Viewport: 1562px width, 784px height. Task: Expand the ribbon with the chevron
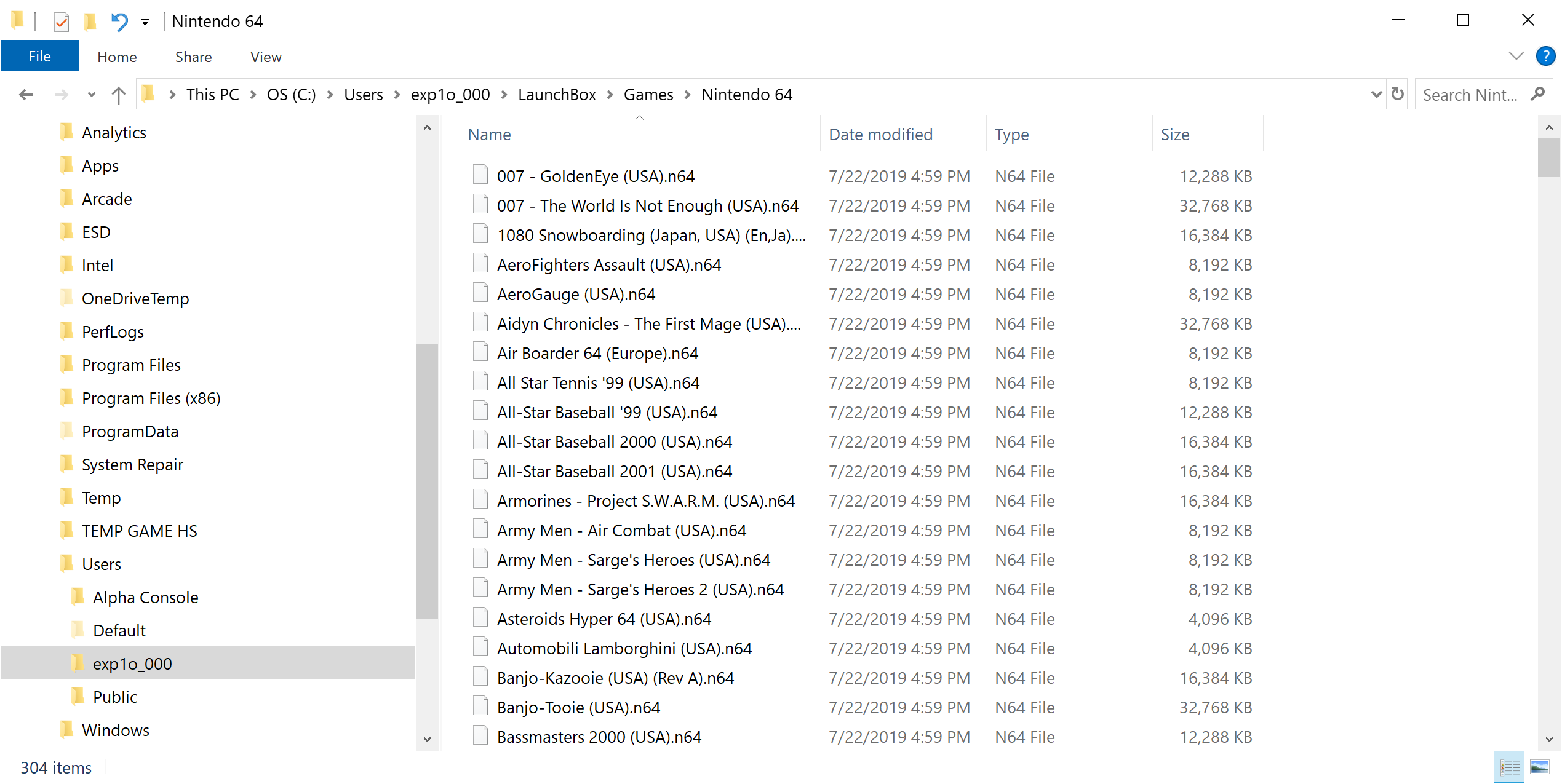tap(1516, 56)
